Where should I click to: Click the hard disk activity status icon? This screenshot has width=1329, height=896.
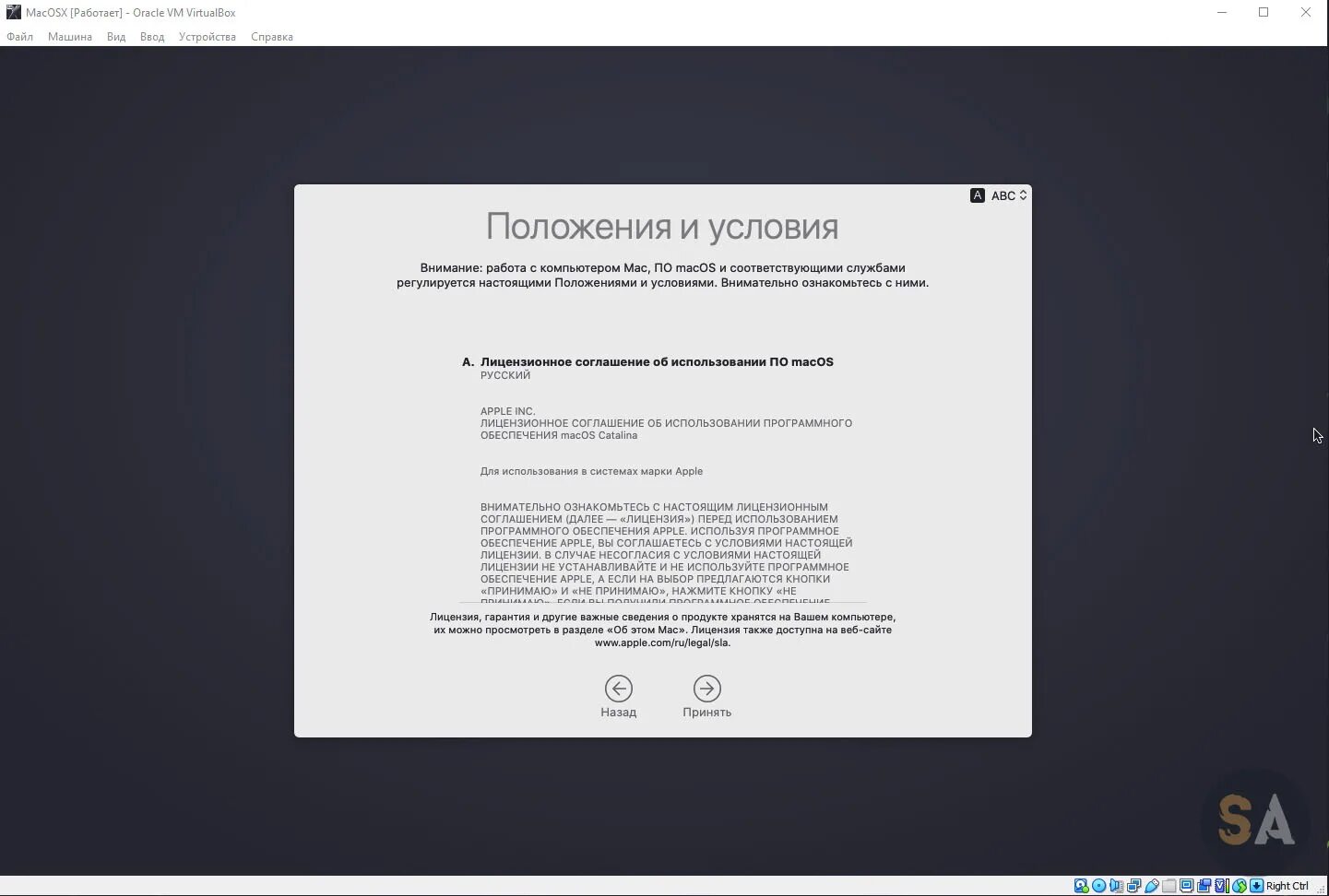click(x=1081, y=886)
